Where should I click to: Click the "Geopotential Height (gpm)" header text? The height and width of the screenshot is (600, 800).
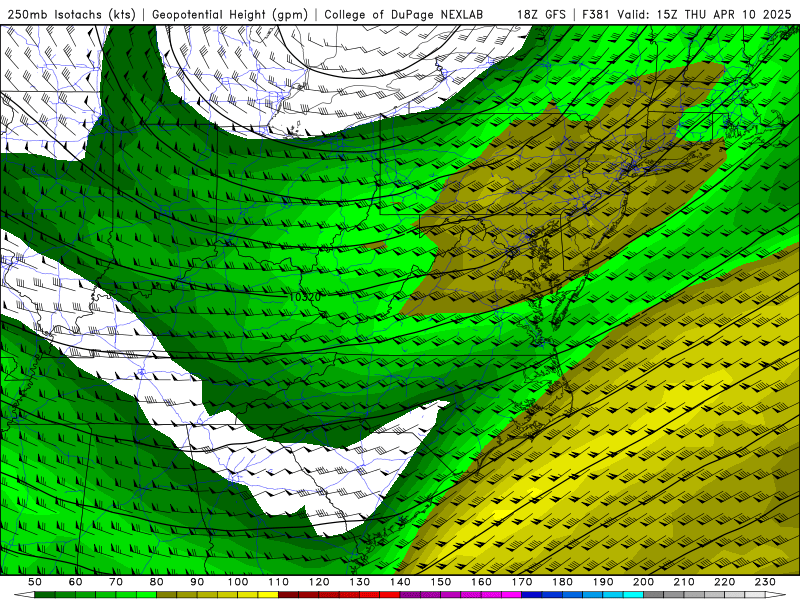tap(230, 15)
